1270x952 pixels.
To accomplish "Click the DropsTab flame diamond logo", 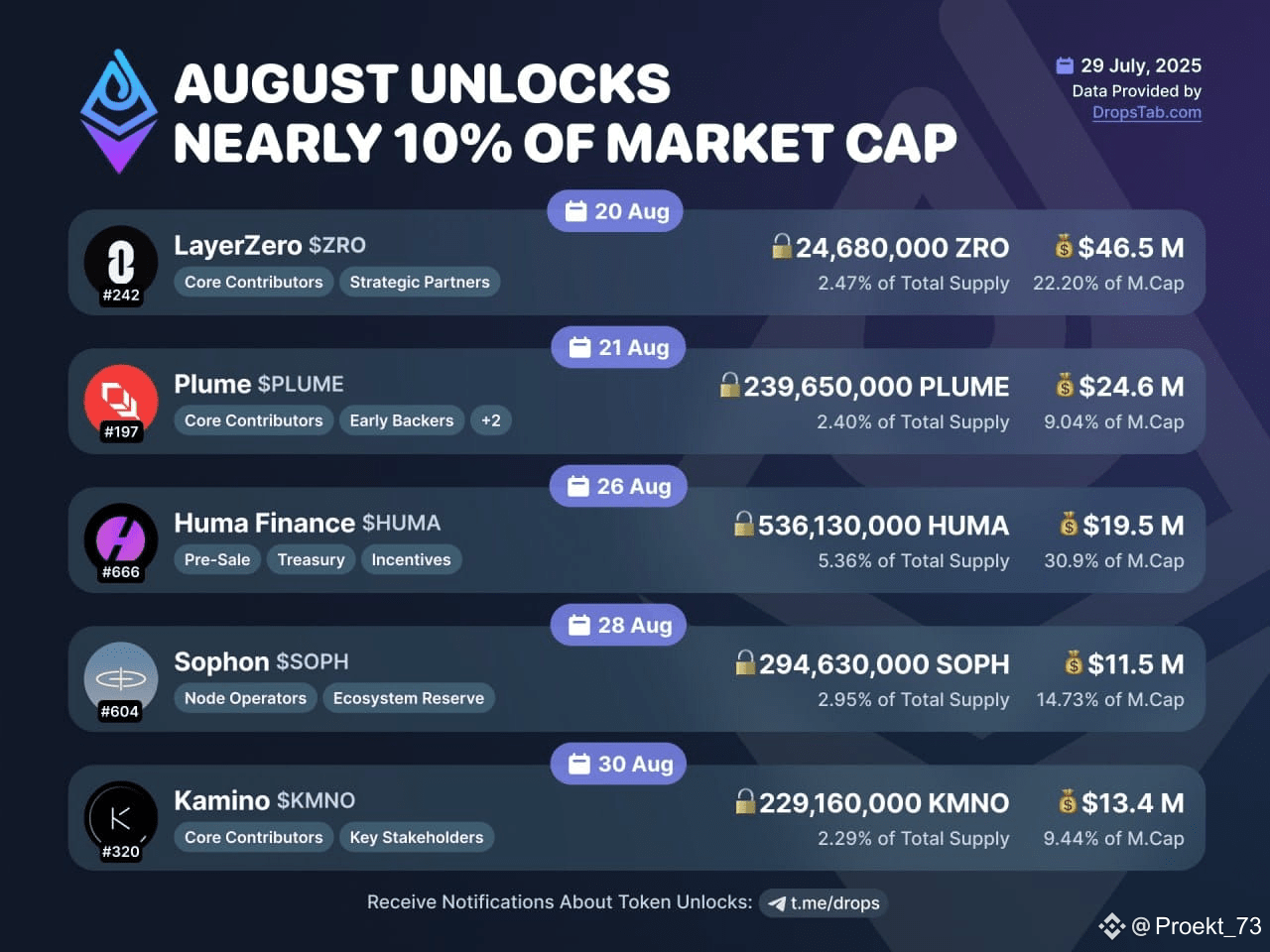I will 119,111.
